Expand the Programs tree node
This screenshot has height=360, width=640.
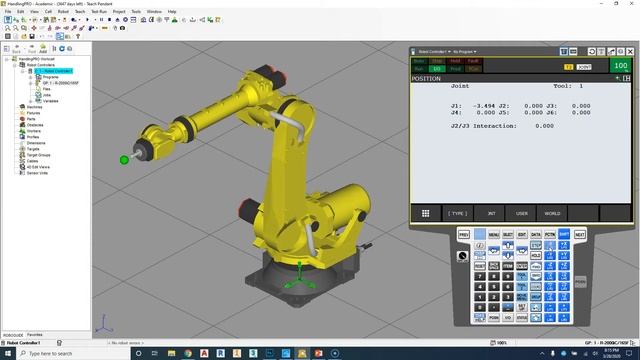click(x=31, y=77)
